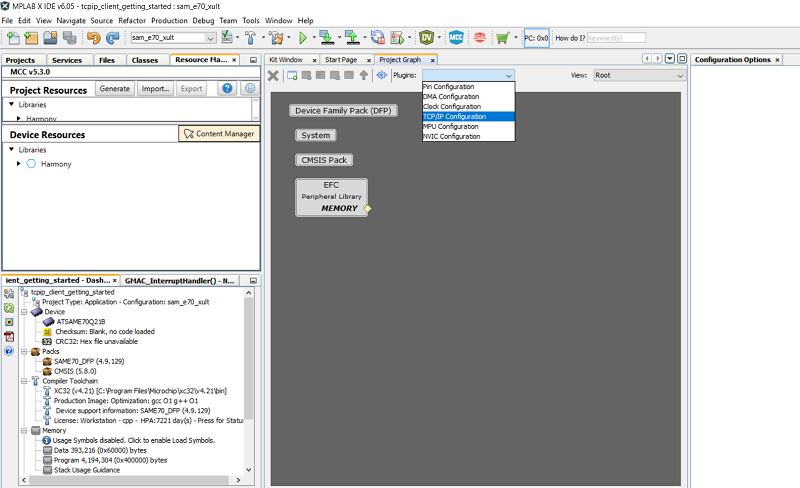Switch to GMAC_InterruptHandler() navigator tab
This screenshot has width=800, height=488.
pyautogui.click(x=180, y=281)
